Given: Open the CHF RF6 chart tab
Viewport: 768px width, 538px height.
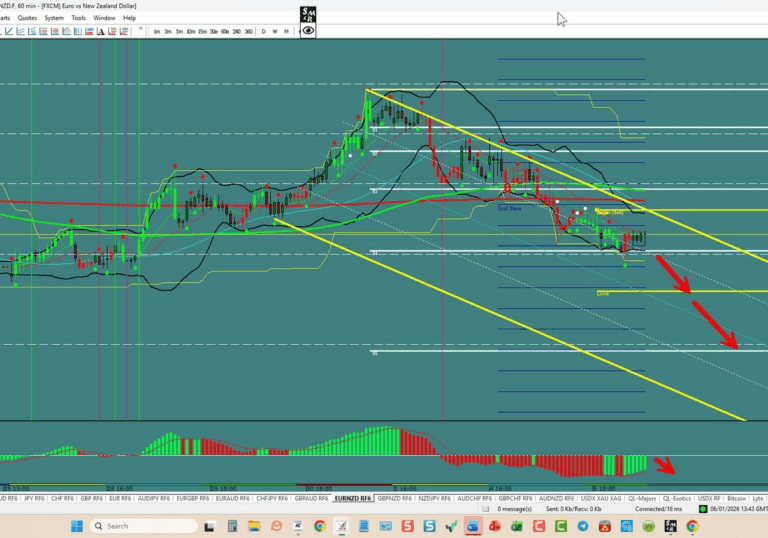Looking at the screenshot, I should [62, 498].
